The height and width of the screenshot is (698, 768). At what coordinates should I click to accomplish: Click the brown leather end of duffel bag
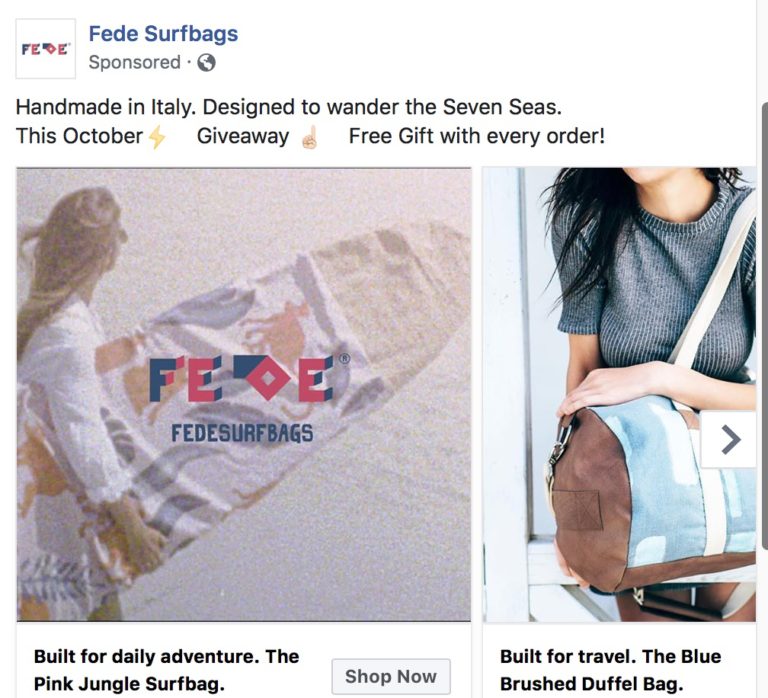pyautogui.click(x=590, y=500)
